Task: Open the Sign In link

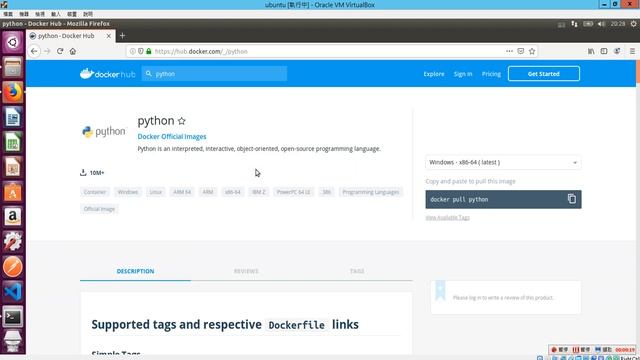Action: coord(463,74)
